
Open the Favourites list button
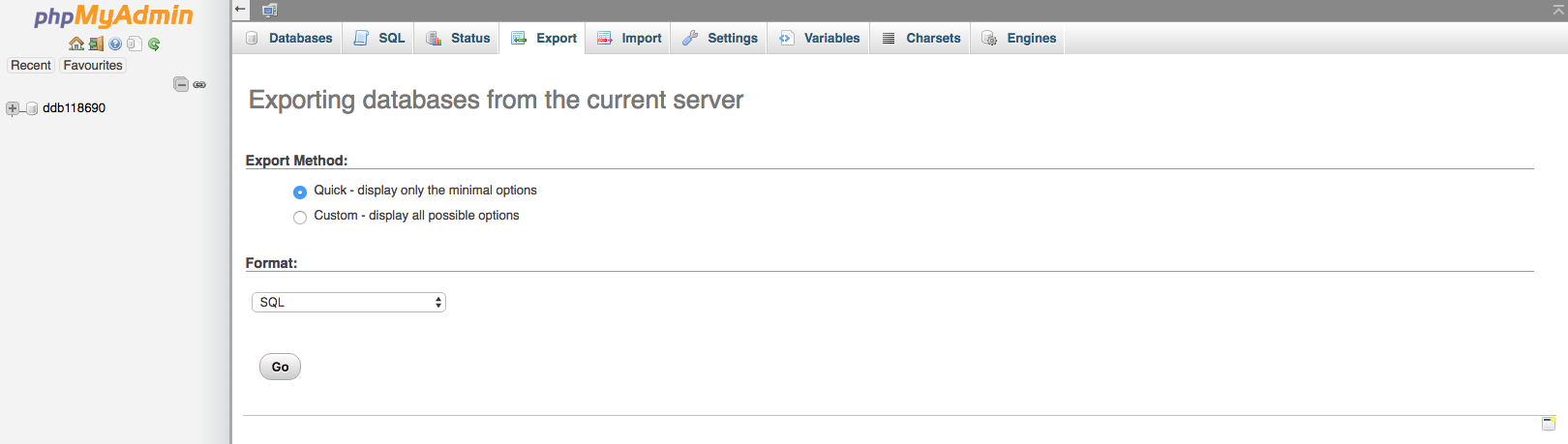(93, 66)
